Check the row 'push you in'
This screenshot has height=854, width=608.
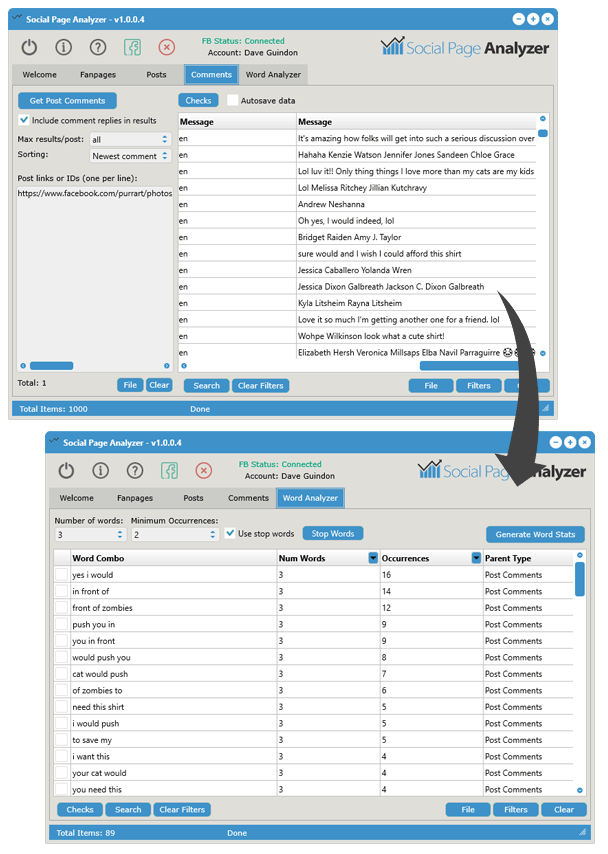tap(62, 624)
